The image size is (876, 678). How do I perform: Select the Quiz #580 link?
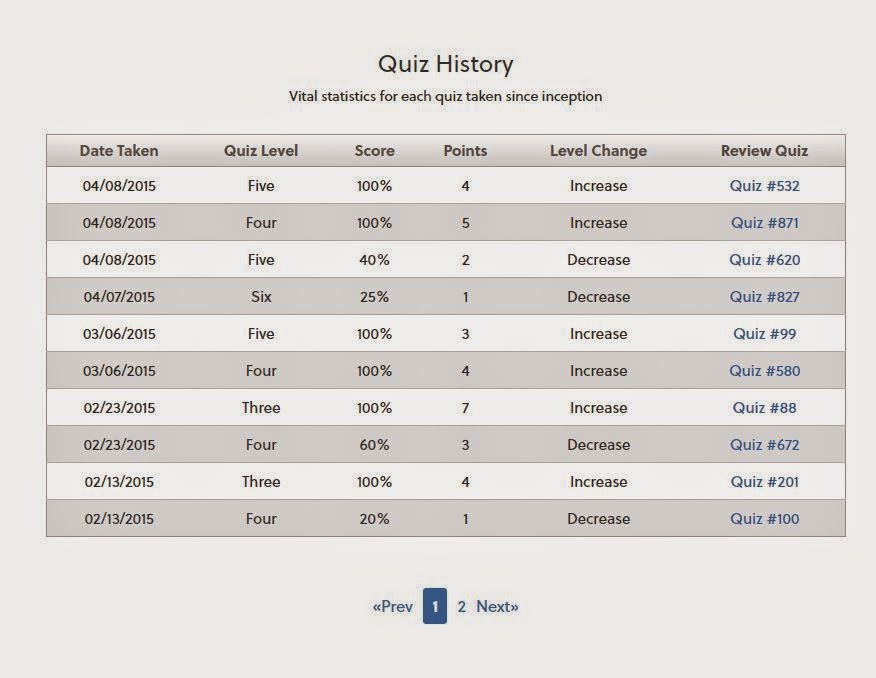[764, 371]
